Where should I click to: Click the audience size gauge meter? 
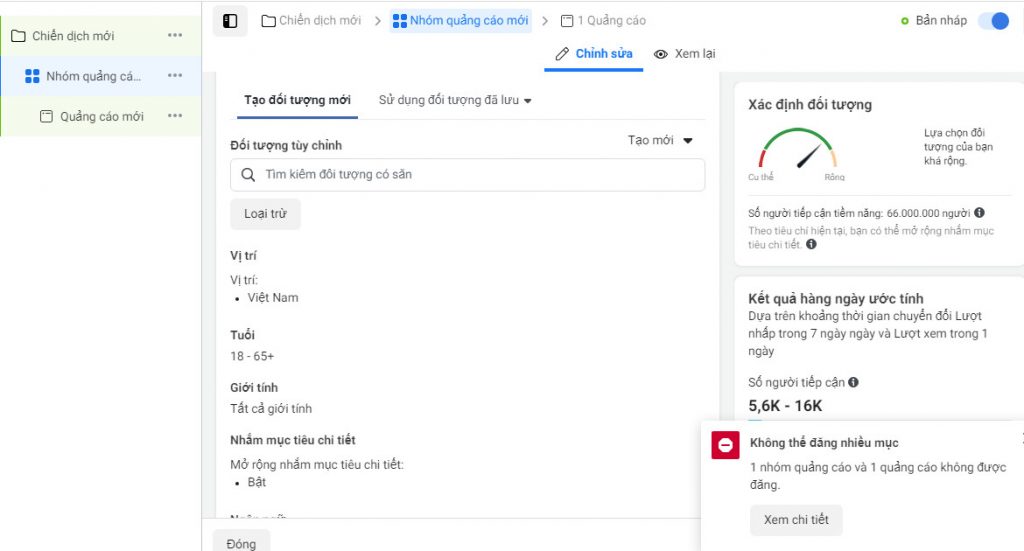(x=797, y=150)
